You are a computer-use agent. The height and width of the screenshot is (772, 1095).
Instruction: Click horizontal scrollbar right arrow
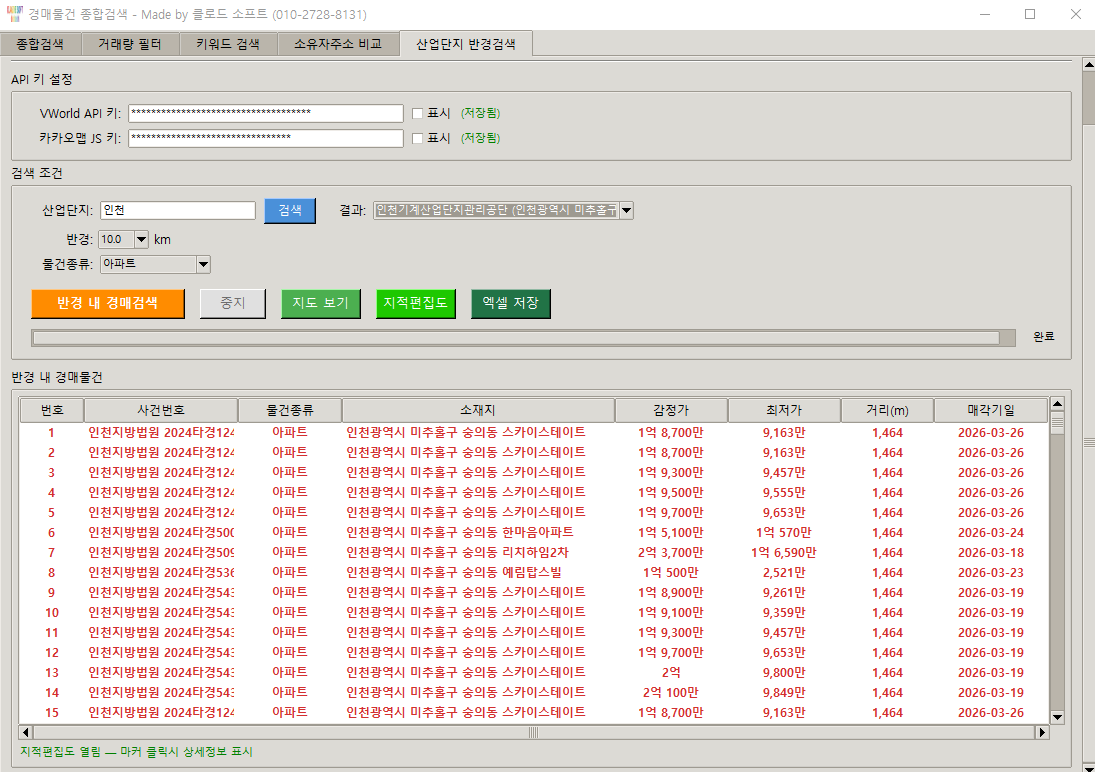[x=1042, y=733]
